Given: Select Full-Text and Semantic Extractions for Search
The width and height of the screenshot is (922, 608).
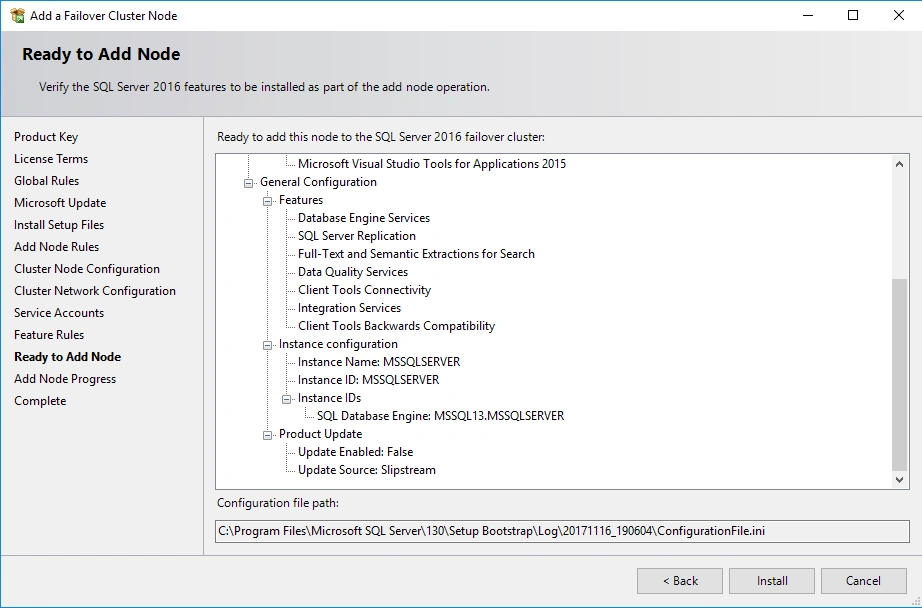Looking at the screenshot, I should [x=416, y=254].
